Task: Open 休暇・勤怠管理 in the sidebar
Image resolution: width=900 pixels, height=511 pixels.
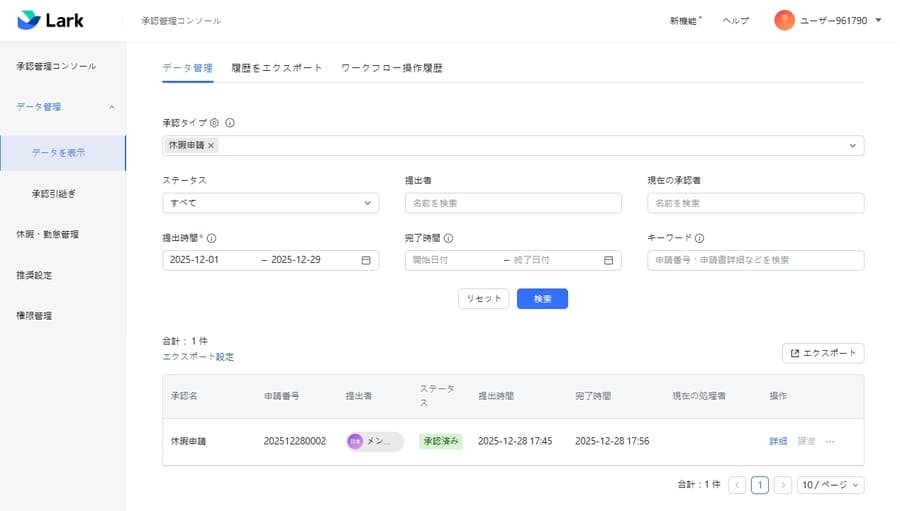Action: [x=48, y=234]
